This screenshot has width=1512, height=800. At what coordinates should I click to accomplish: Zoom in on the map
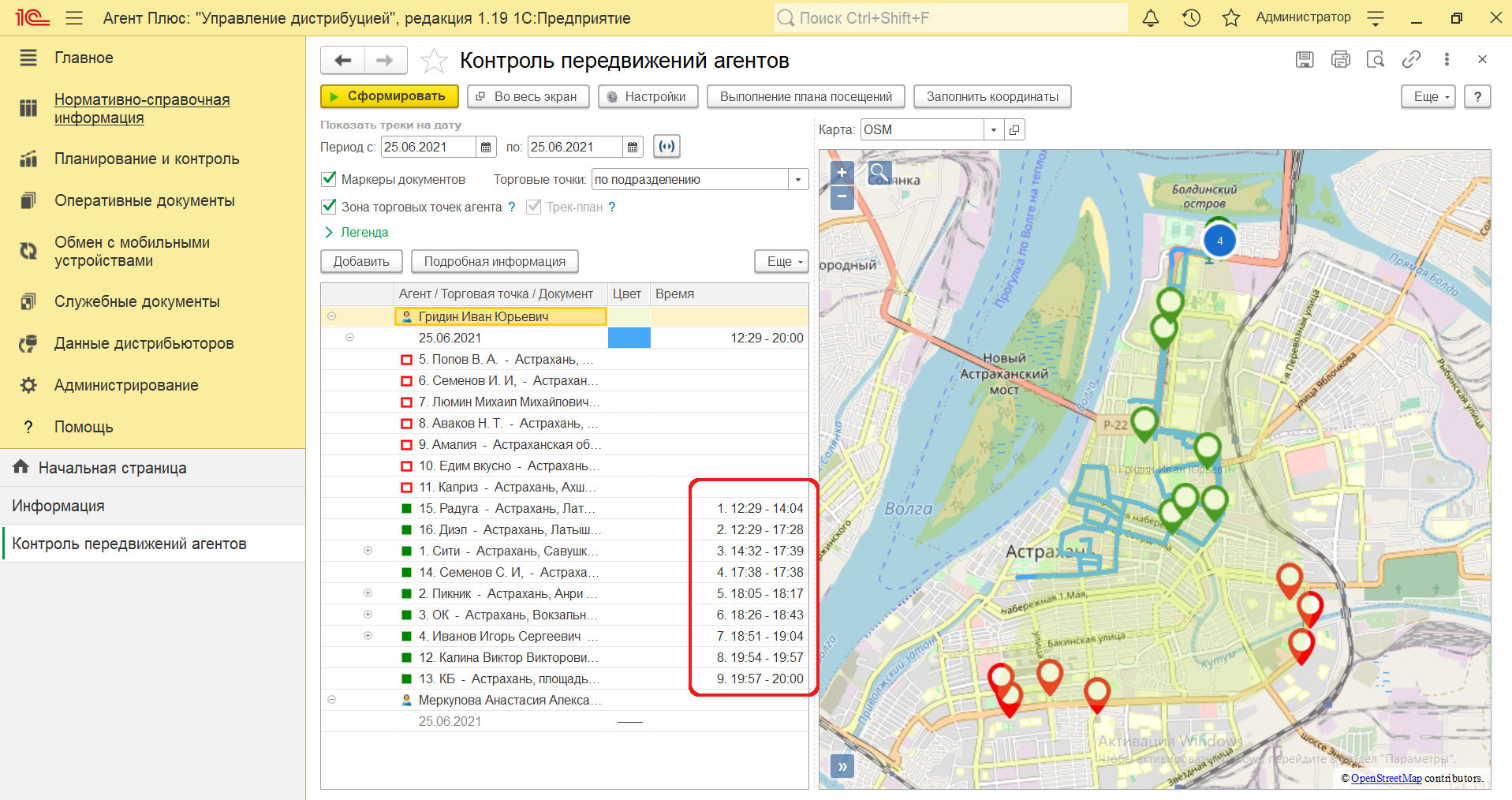(842, 173)
